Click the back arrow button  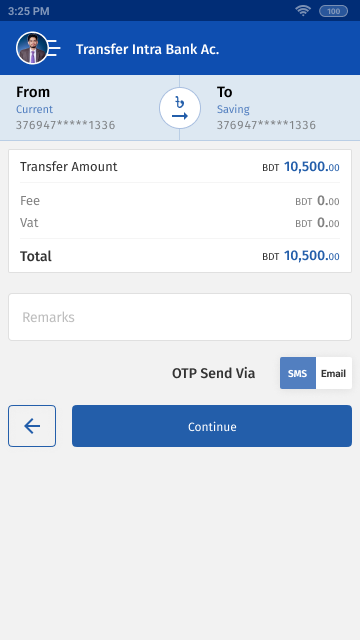click(x=32, y=426)
